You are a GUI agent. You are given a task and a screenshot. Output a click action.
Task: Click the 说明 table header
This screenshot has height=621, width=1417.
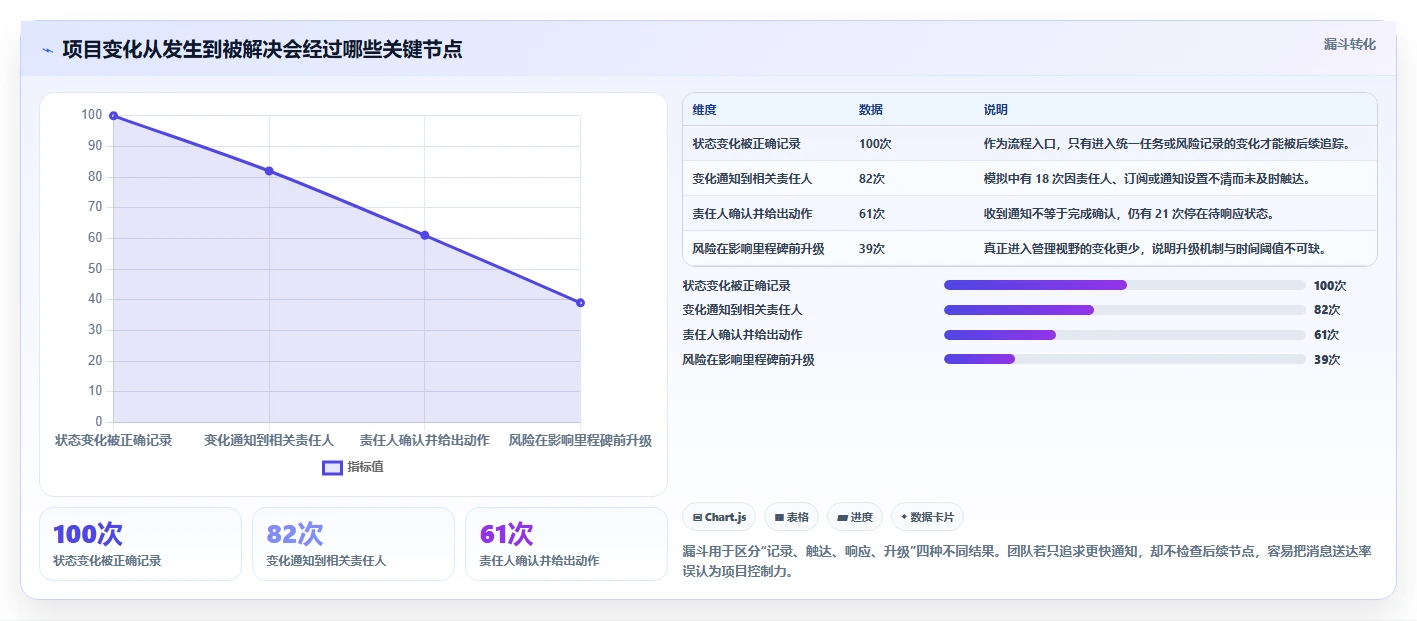click(x=996, y=110)
